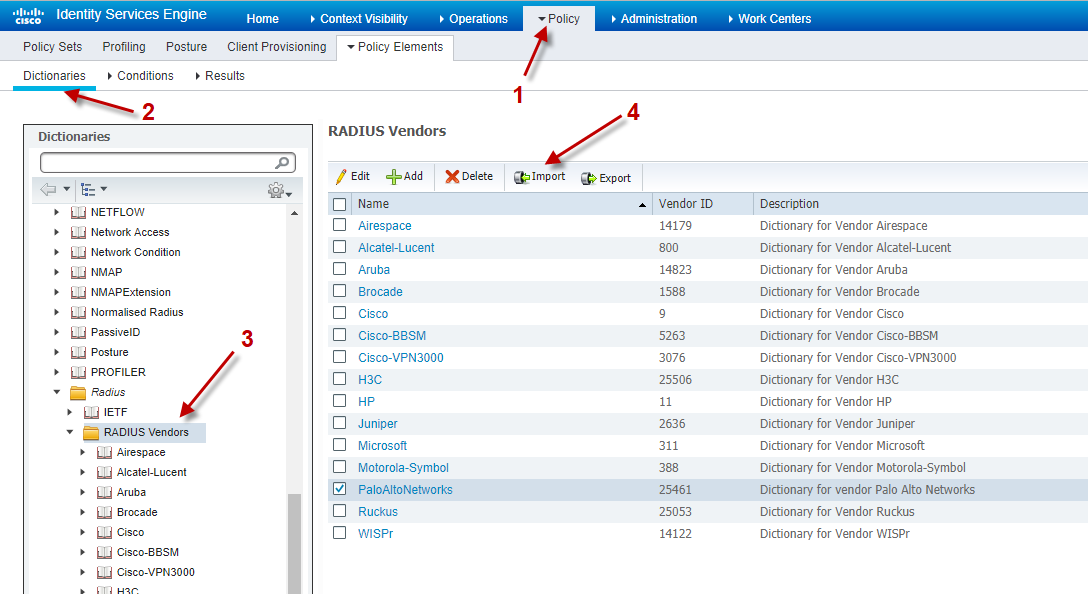Toggle the select-all checkbox in table header
The width and height of the screenshot is (1088, 594).
point(339,204)
